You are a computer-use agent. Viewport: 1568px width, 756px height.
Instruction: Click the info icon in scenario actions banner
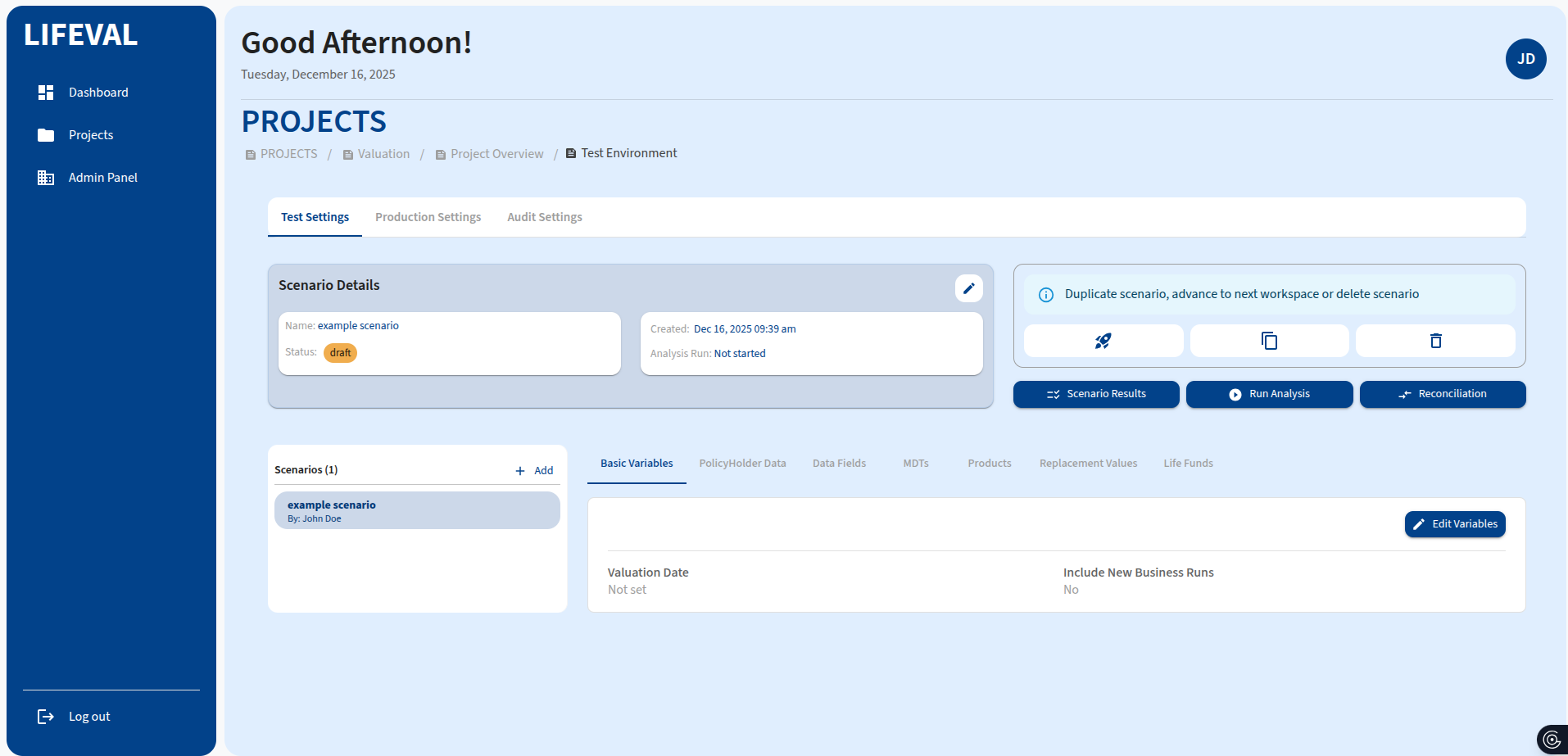[1046, 295]
